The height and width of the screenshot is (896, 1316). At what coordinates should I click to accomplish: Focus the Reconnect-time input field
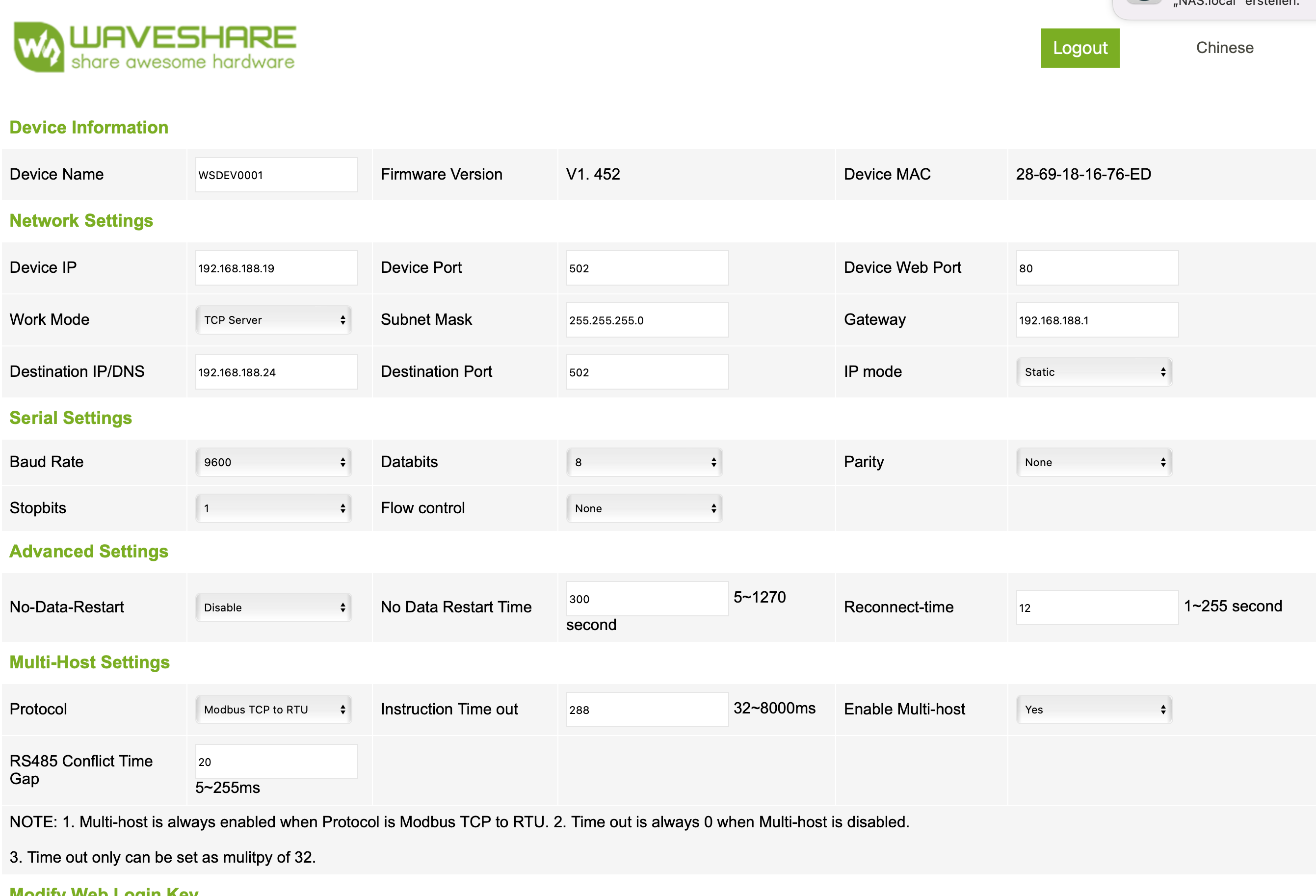[1097, 607]
